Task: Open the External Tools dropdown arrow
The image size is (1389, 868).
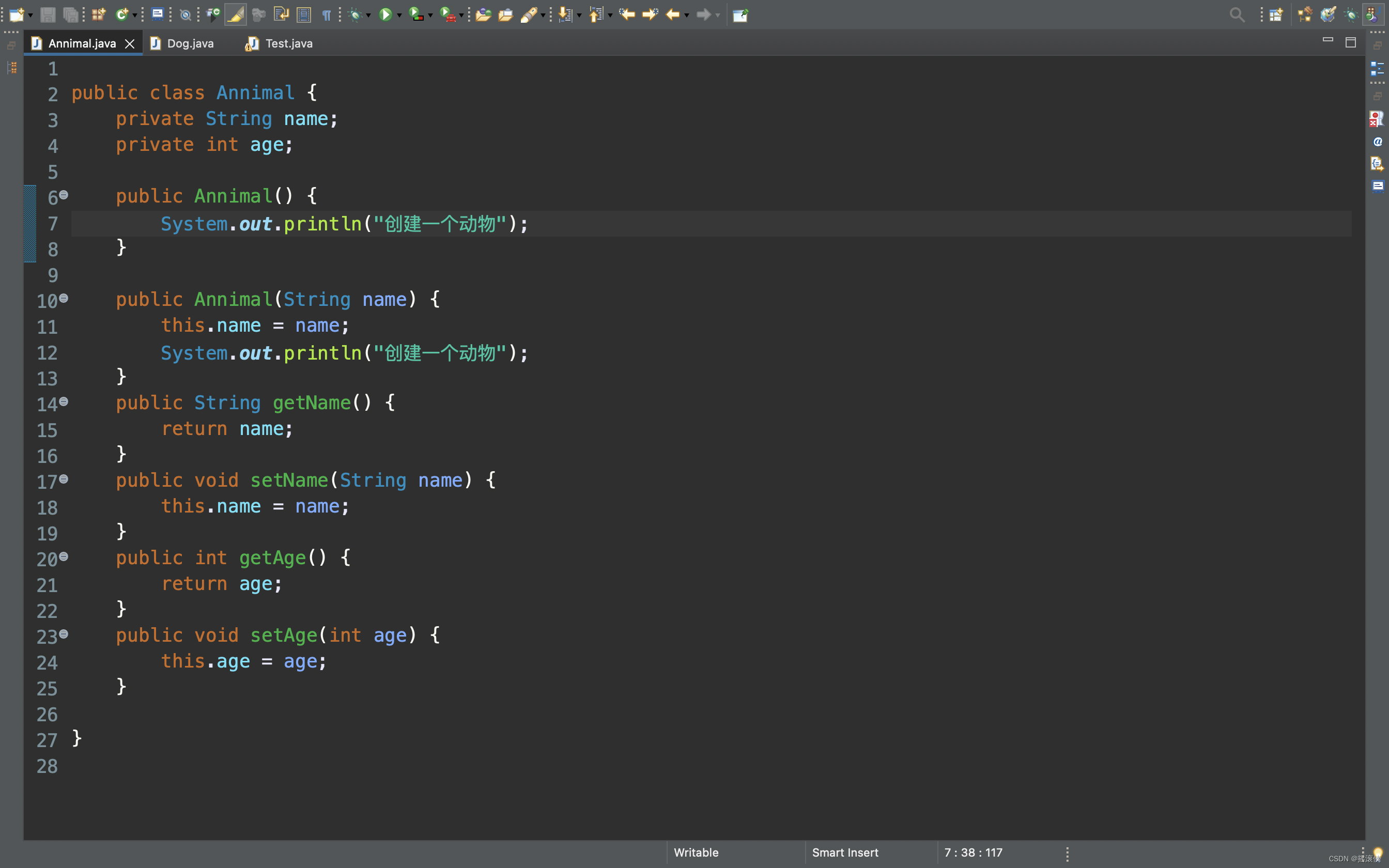Action: [461, 16]
